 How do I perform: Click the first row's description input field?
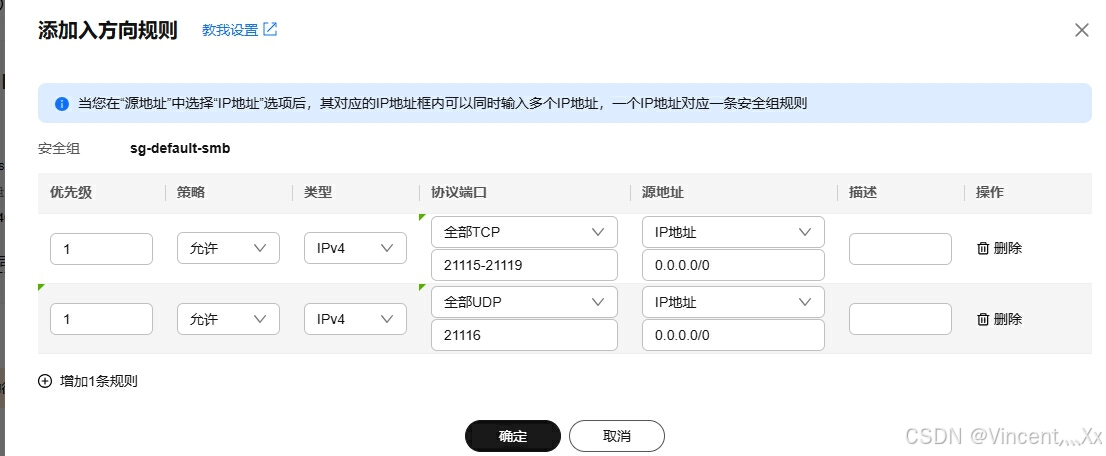coord(900,249)
